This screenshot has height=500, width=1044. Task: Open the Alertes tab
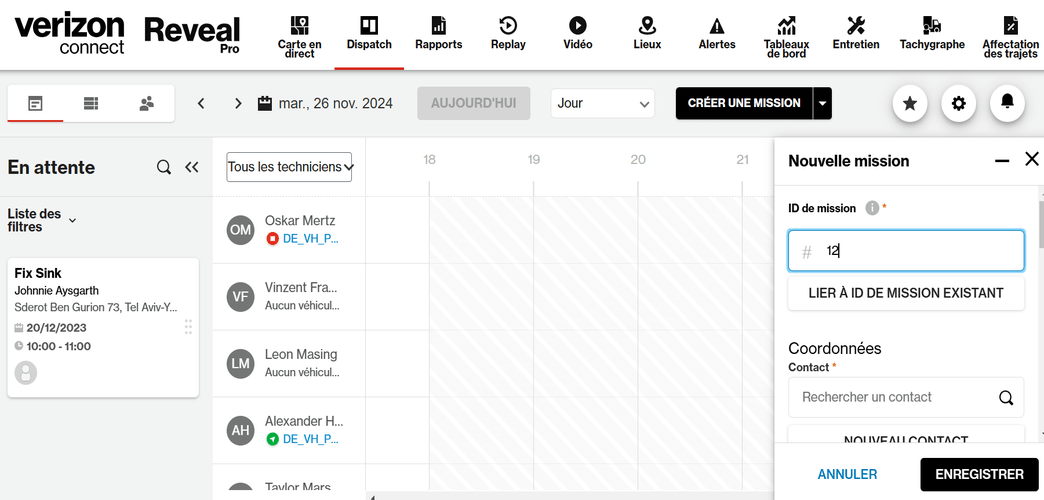717,33
